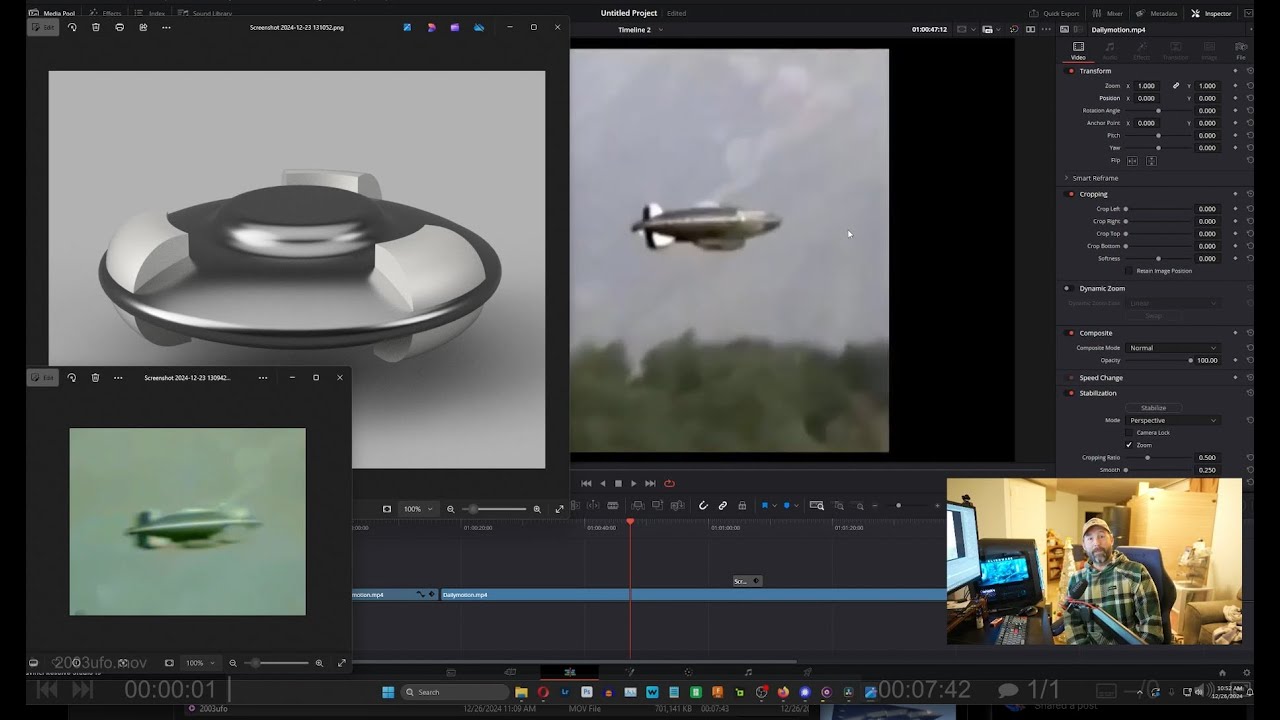The width and height of the screenshot is (1280, 720).
Task: Click the Windows taskbar Search box
Action: coord(455,692)
